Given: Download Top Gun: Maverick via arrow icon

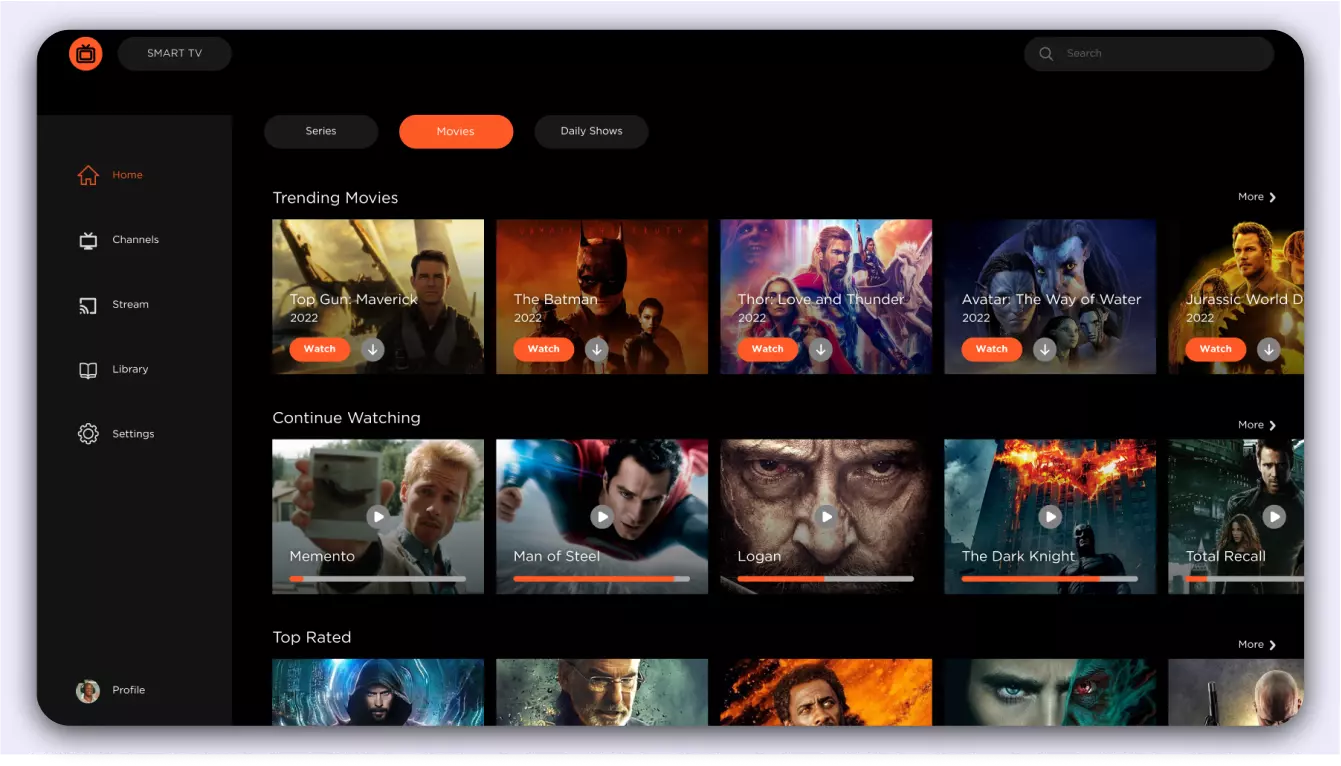Looking at the screenshot, I should click(x=373, y=349).
